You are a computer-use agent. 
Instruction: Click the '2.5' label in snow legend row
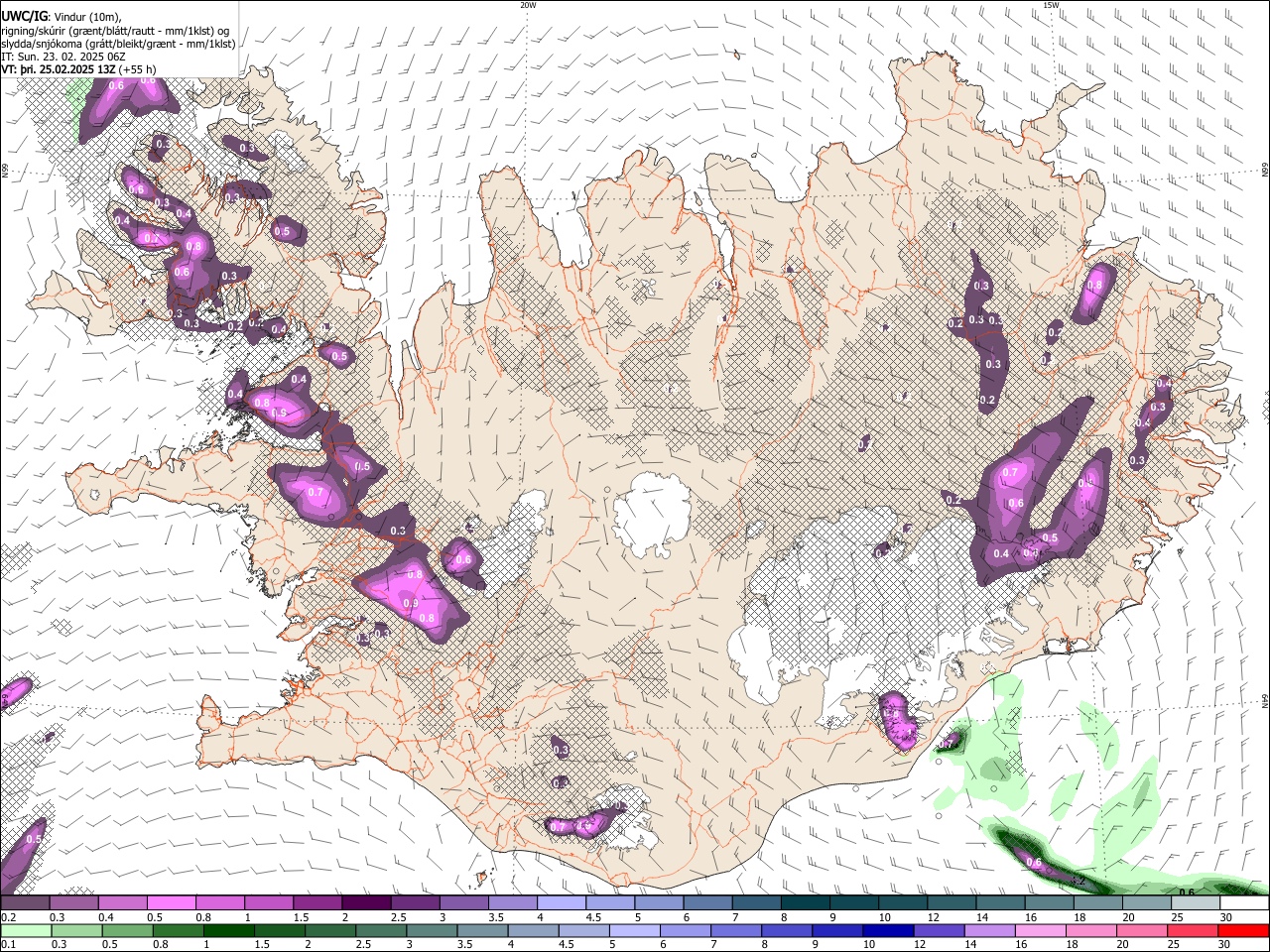(398, 917)
